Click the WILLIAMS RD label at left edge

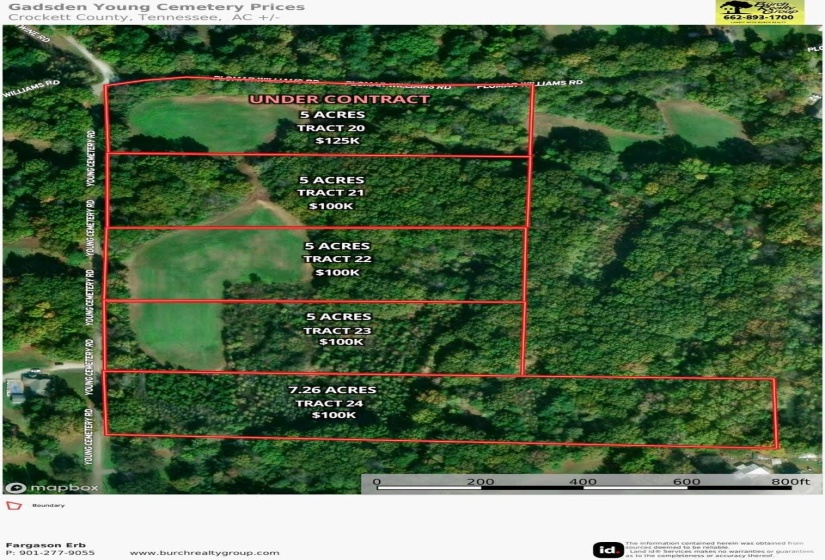pyautogui.click(x=31, y=88)
